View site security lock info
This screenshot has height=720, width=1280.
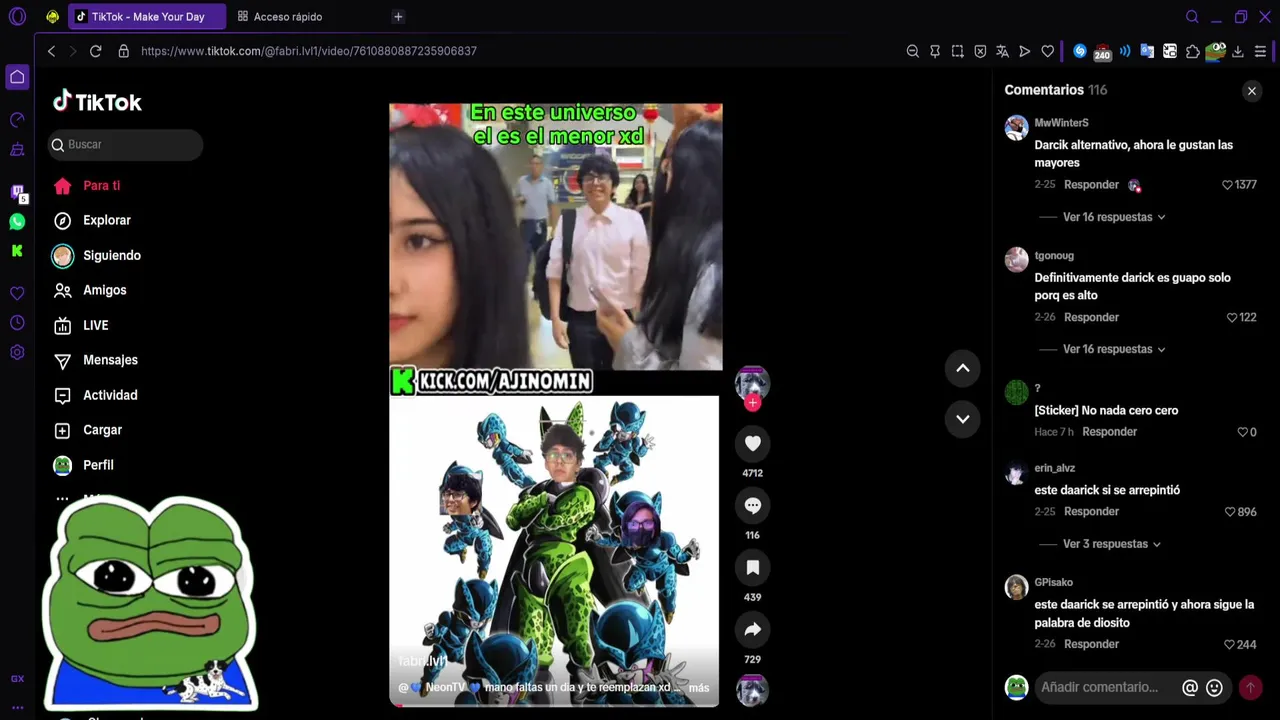[123, 51]
